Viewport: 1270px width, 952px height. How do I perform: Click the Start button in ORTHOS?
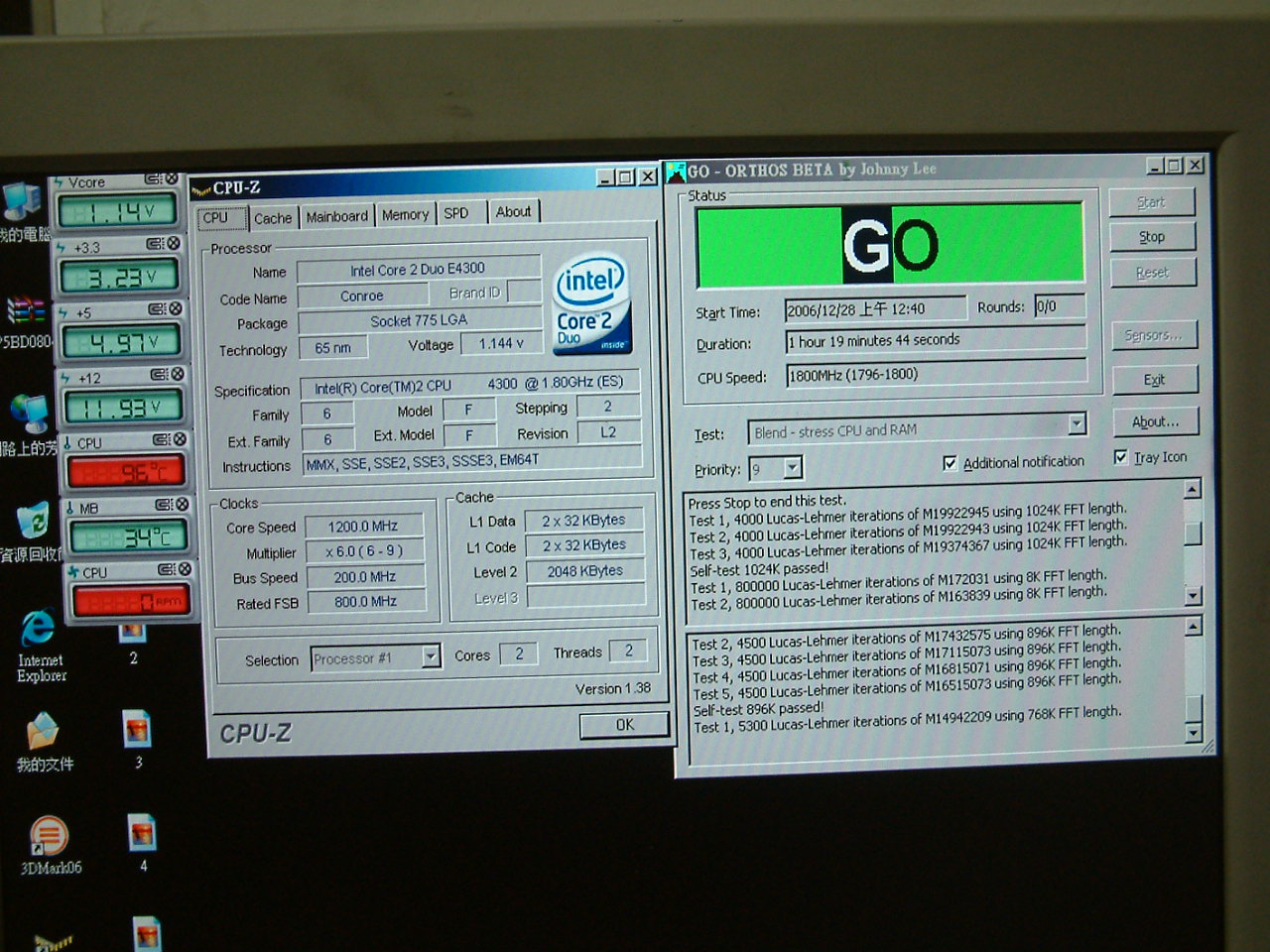click(x=1151, y=202)
